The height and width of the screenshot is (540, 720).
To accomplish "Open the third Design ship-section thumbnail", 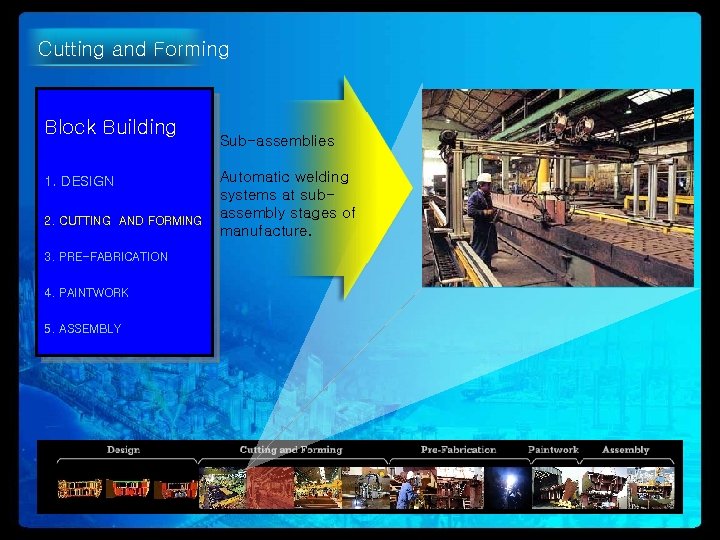I will [176, 489].
